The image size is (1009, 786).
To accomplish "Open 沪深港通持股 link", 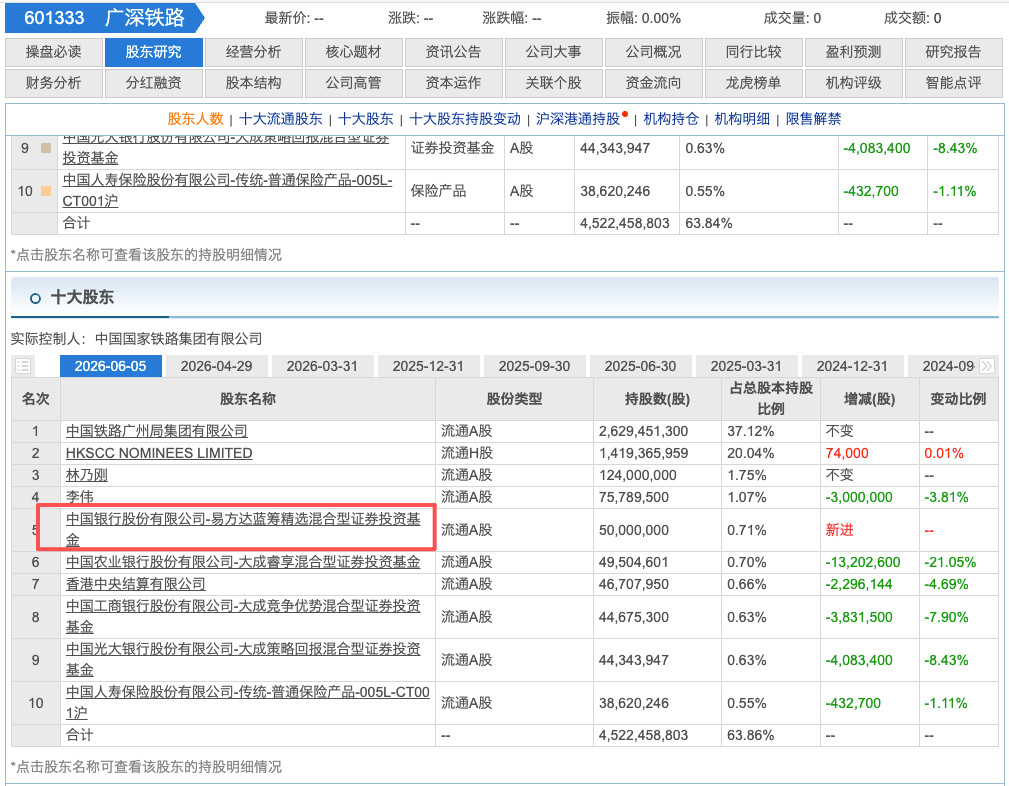I will pos(578,119).
